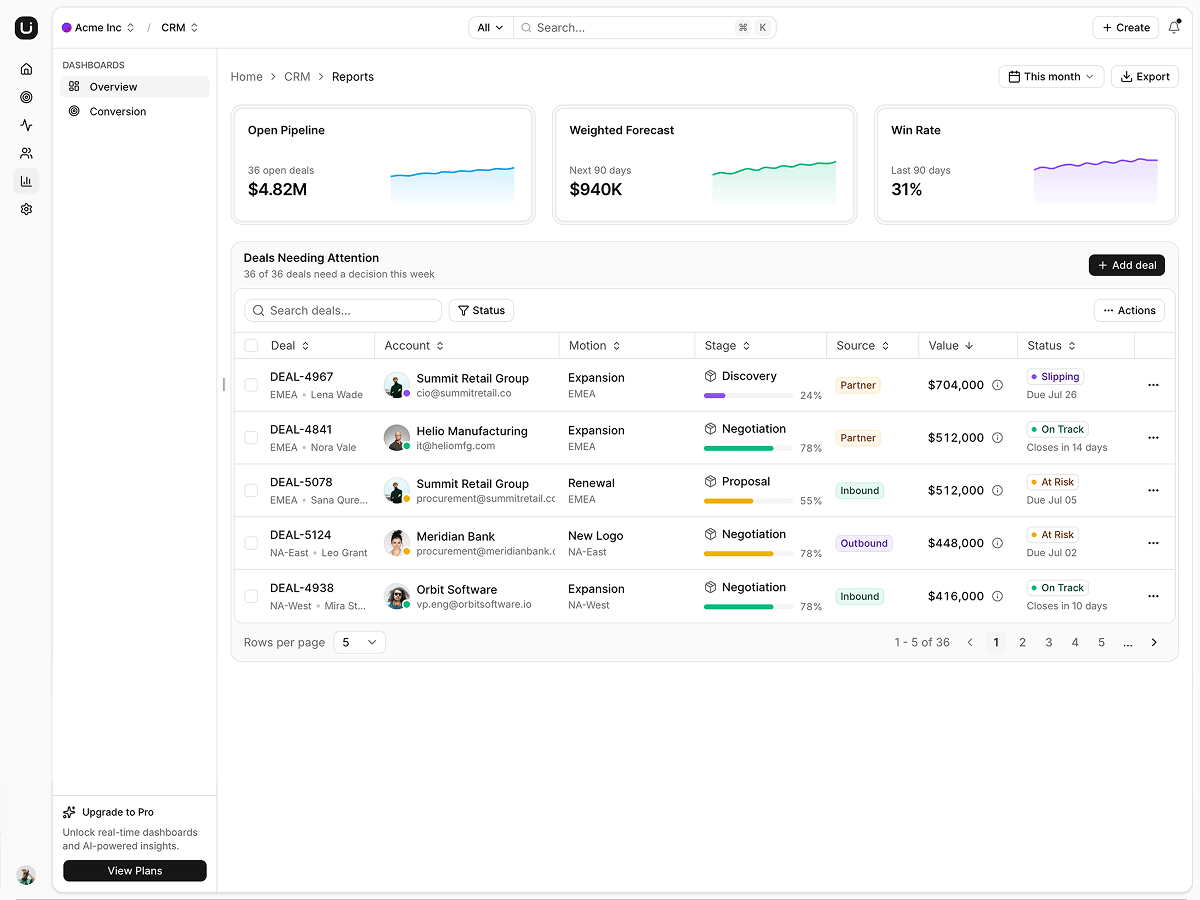Expand the This month date dropdown

pyautogui.click(x=1051, y=76)
